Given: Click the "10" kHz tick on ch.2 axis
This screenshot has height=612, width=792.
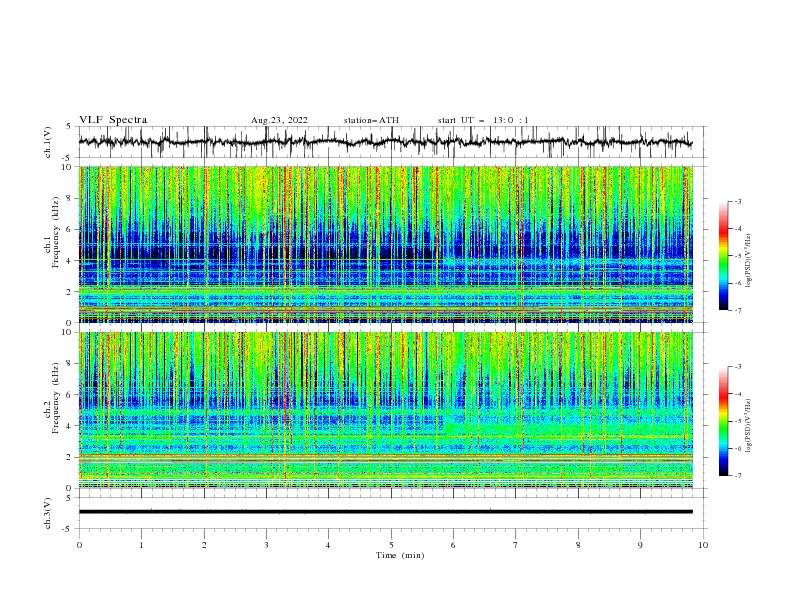Looking at the screenshot, I should pyautogui.click(x=68, y=332).
